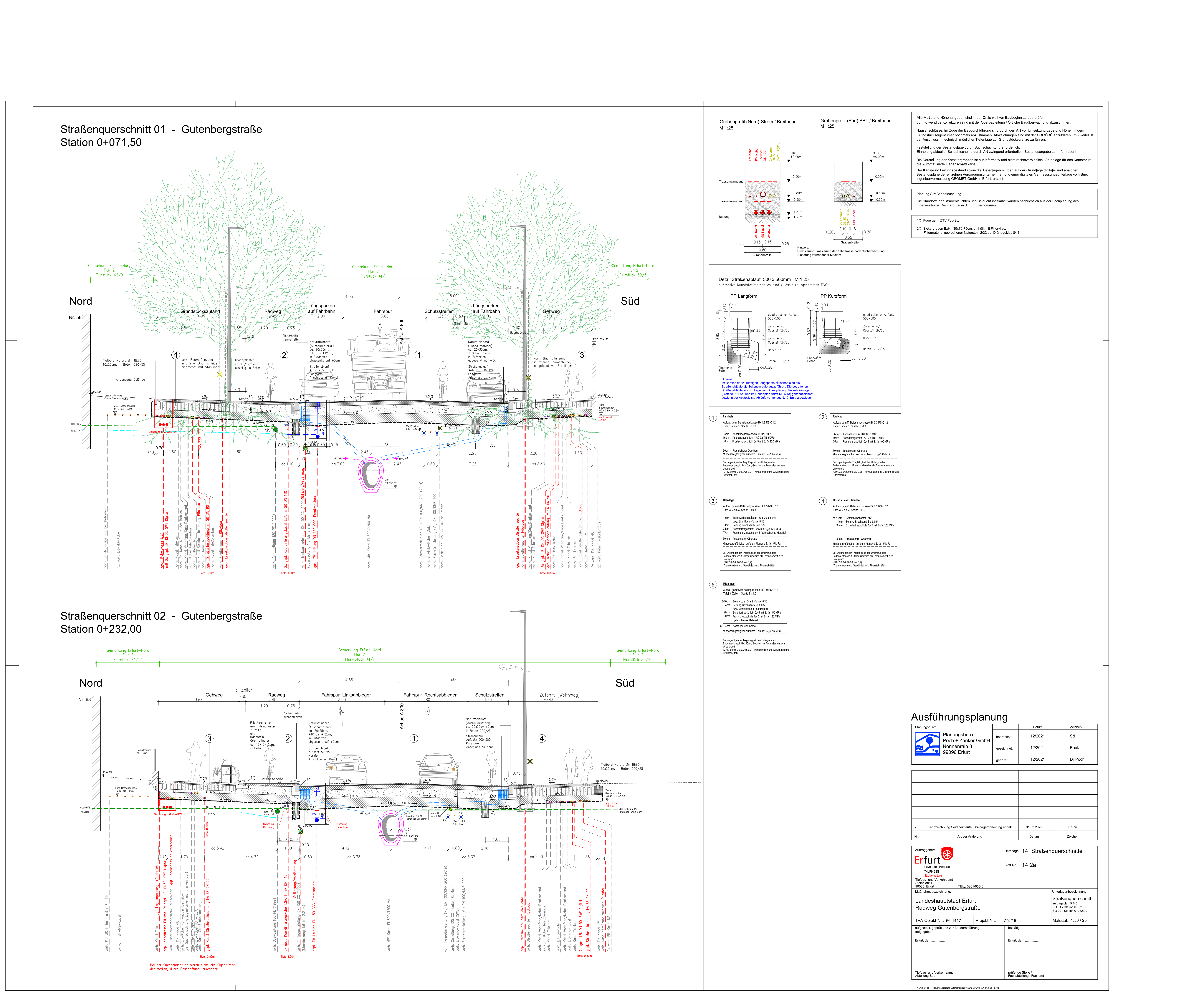This screenshot has width=1204, height=996.
Task: Click house label 'Nr. 68'
Action: point(84,700)
